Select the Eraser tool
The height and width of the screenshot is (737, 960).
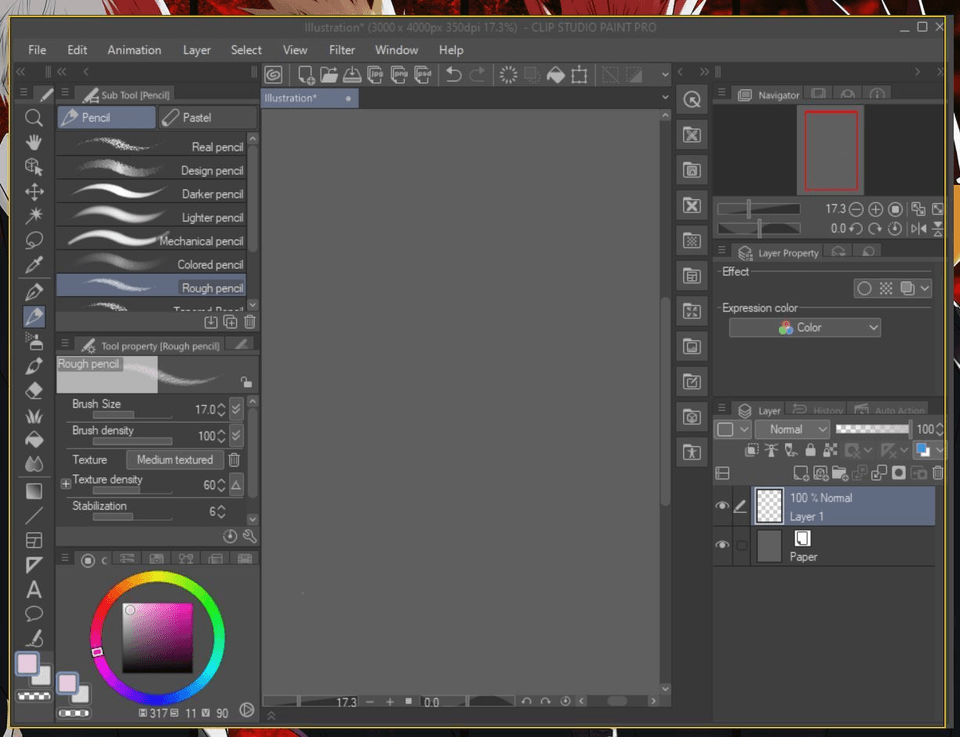[x=34, y=391]
